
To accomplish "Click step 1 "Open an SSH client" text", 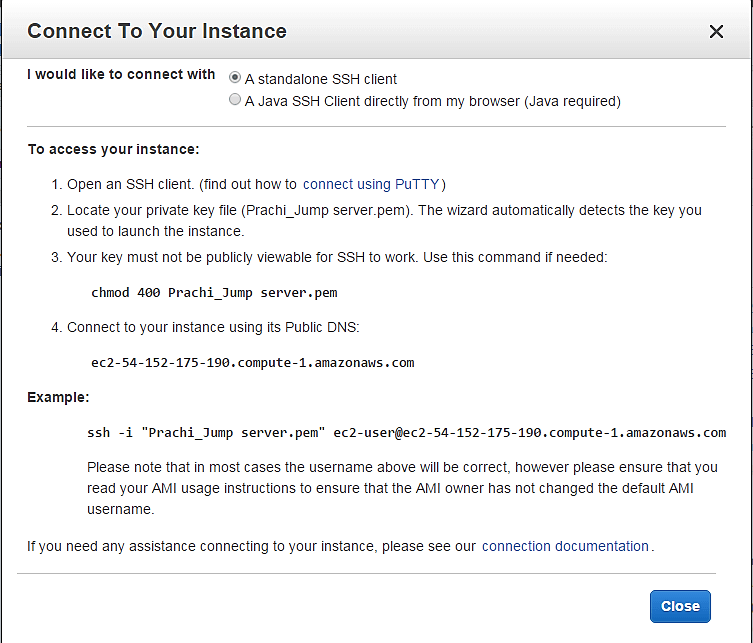I will click(x=180, y=184).
